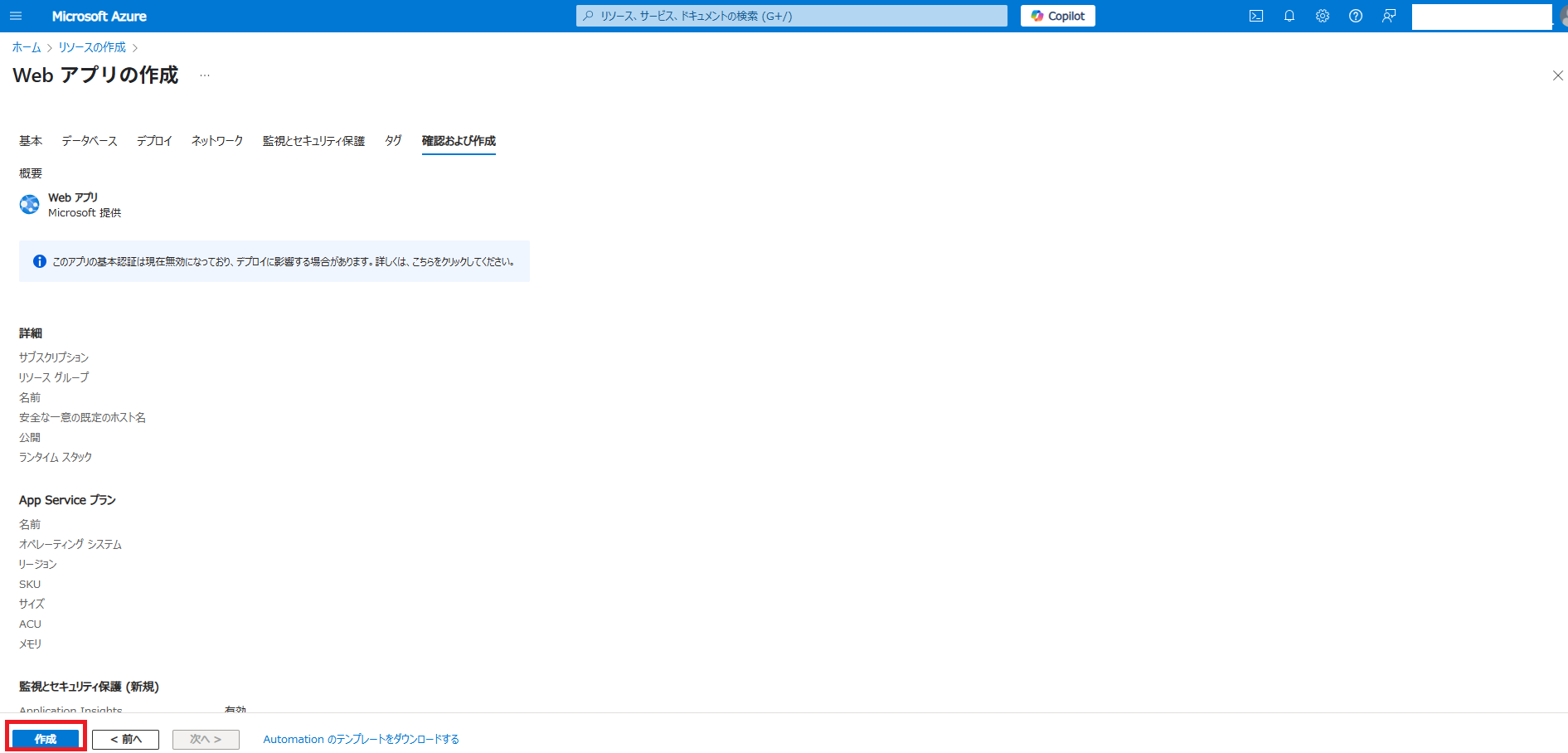Image resolution: width=1568 pixels, height=753 pixels.
Task: Switch to the 監視とセキュリティ保護 tab
Action: 313,141
